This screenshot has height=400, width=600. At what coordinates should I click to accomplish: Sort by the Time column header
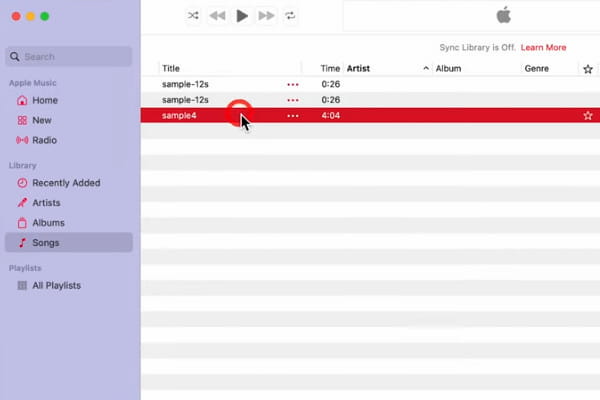coord(330,69)
